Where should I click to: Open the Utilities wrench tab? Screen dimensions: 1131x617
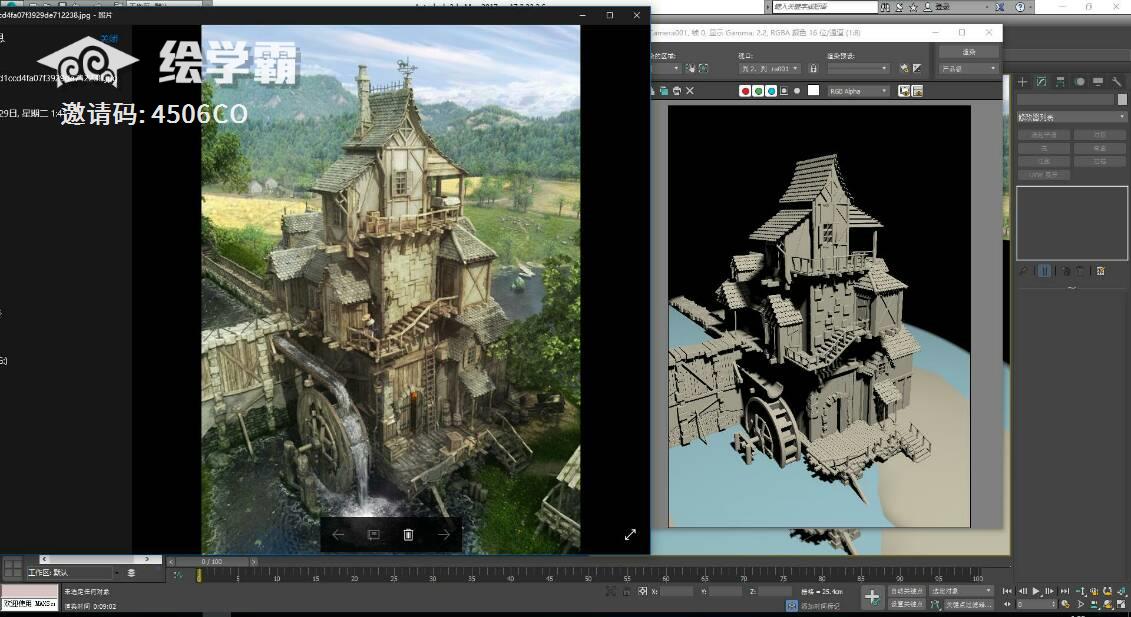pos(1117,82)
